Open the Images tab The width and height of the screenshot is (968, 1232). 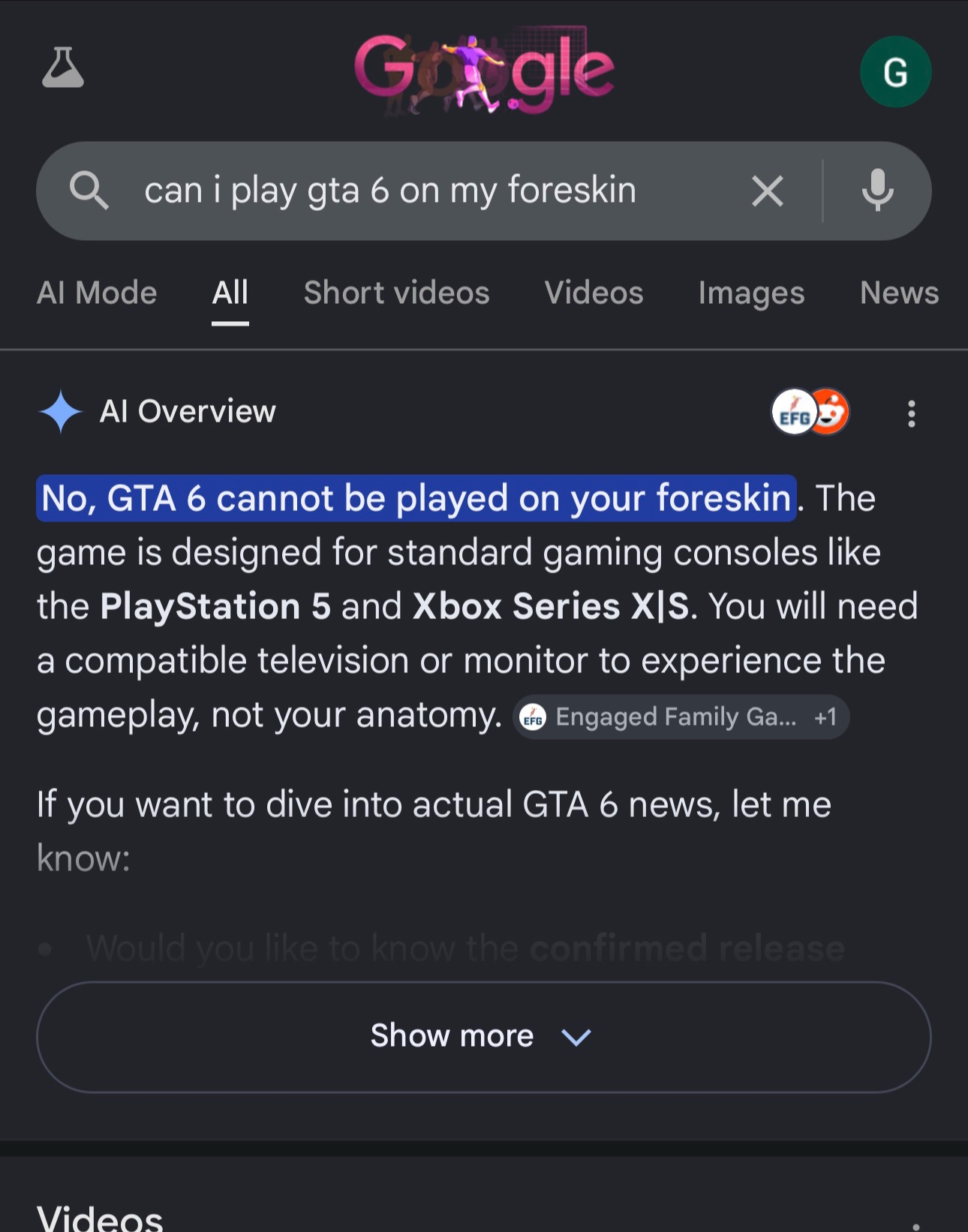pos(751,293)
